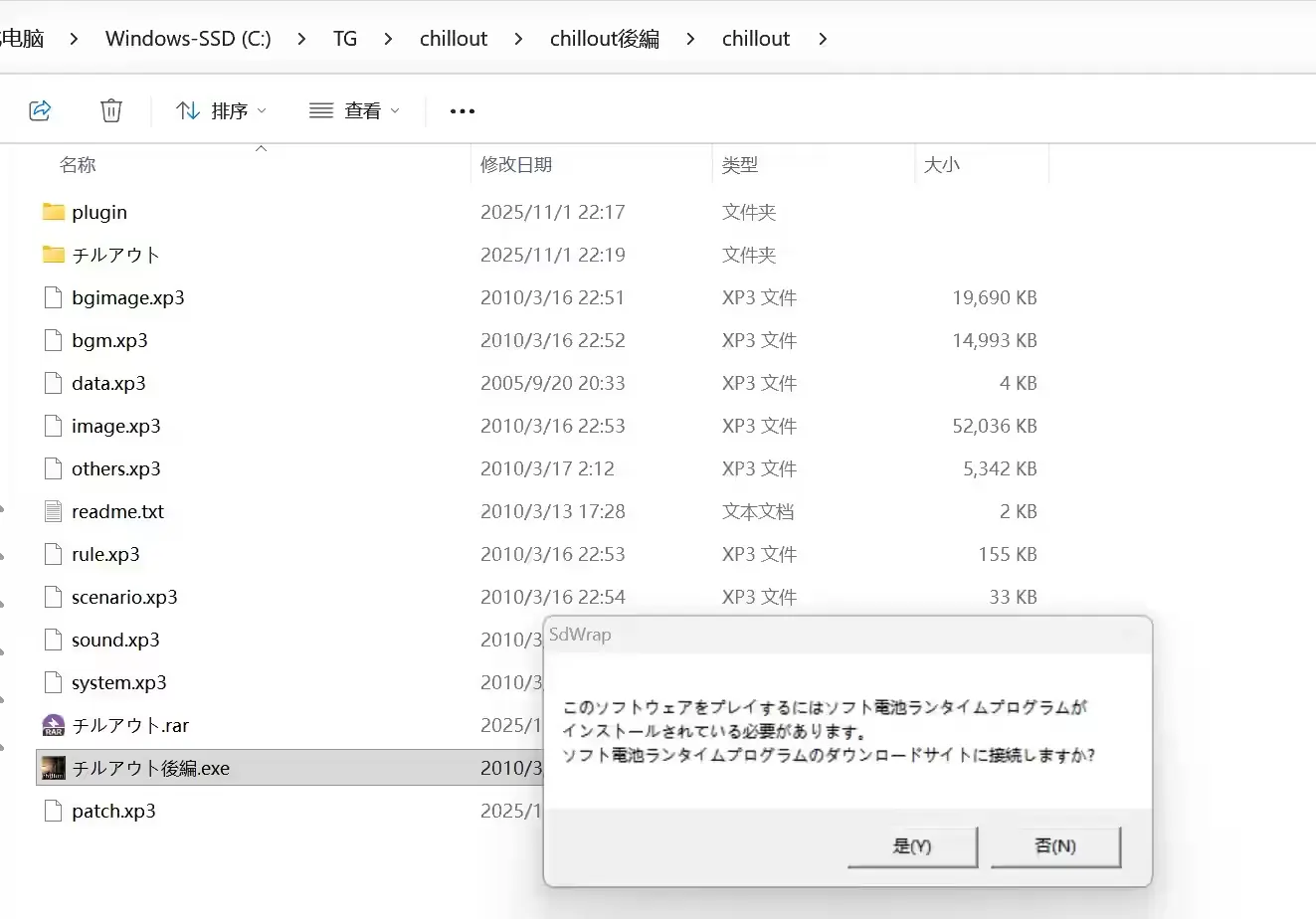
Task: Click the date 2025/11/1 22:17
Action: click(553, 212)
